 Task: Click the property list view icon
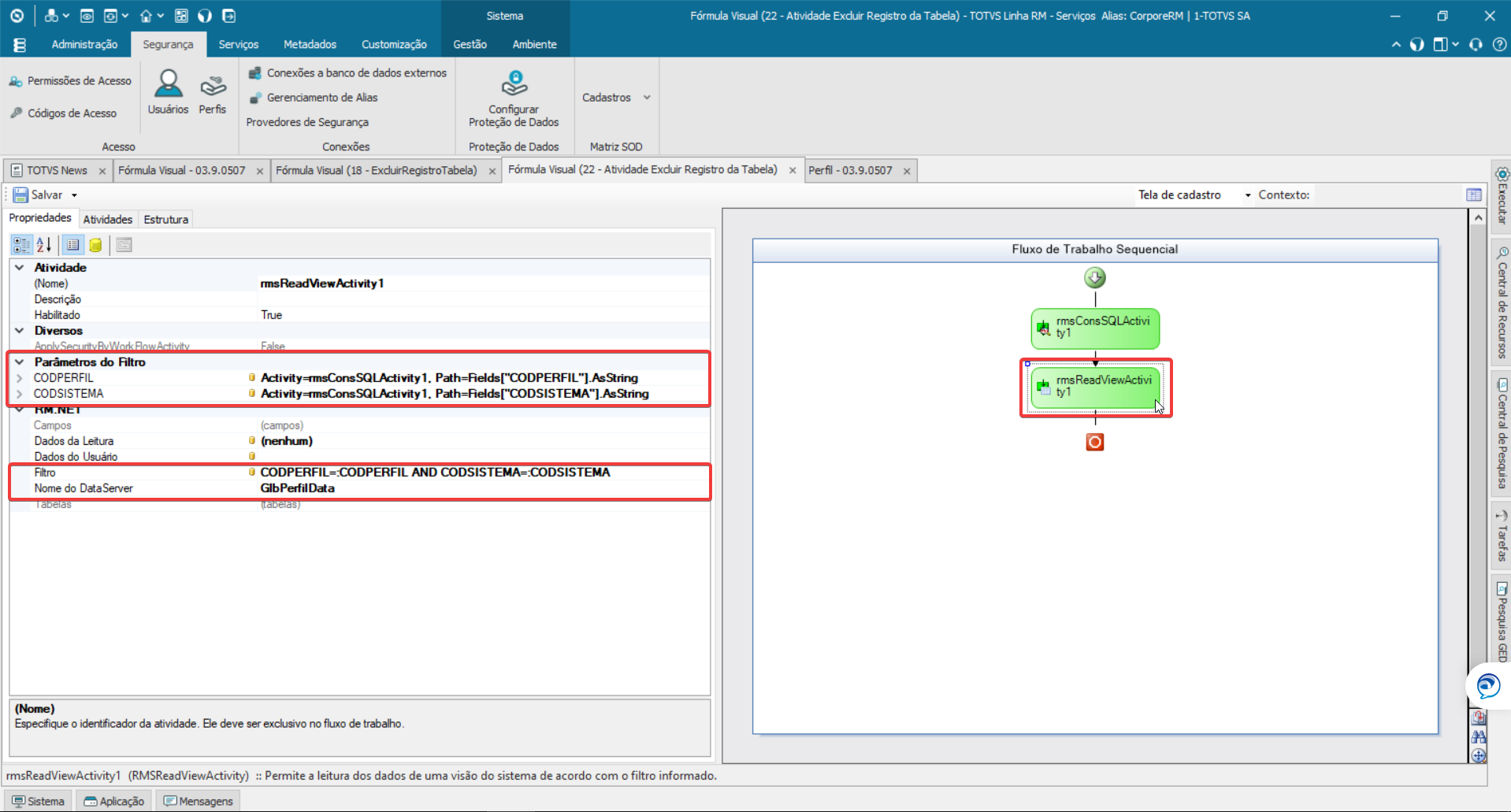tap(72, 245)
